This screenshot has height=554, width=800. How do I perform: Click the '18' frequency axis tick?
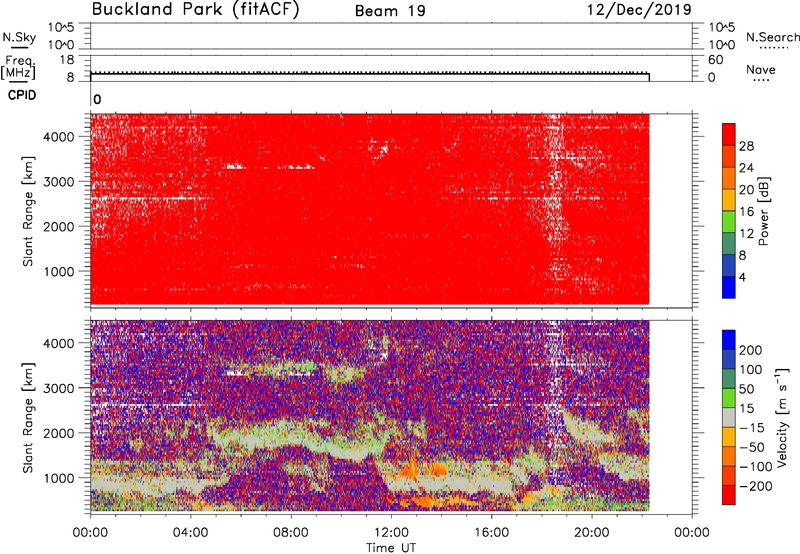66,60
